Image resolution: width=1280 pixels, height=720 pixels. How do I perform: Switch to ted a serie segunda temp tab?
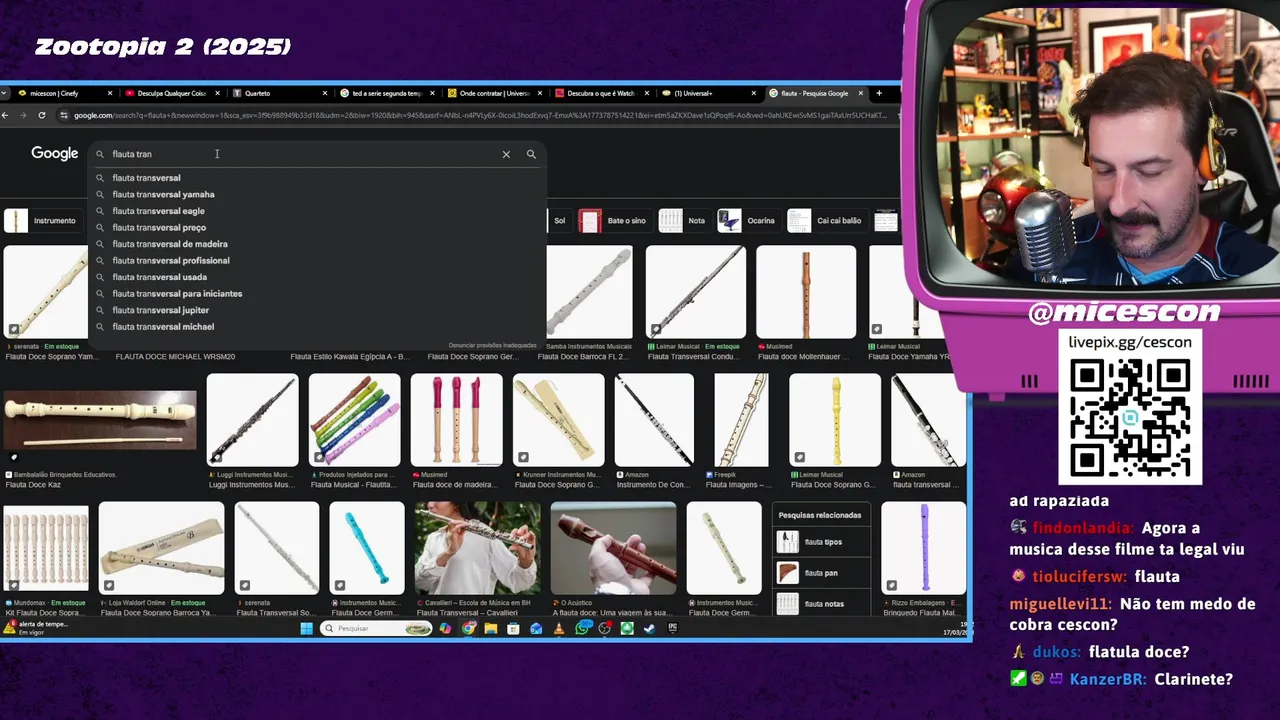click(x=386, y=93)
